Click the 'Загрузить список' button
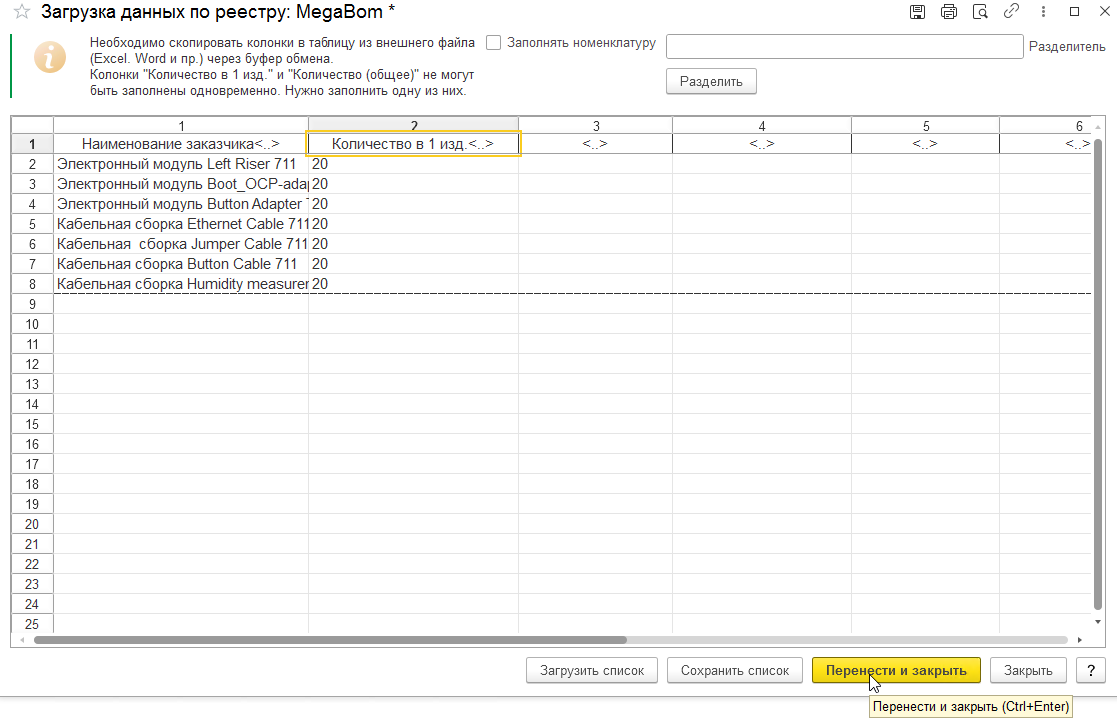Viewport: 1117px width, 722px height. point(592,670)
